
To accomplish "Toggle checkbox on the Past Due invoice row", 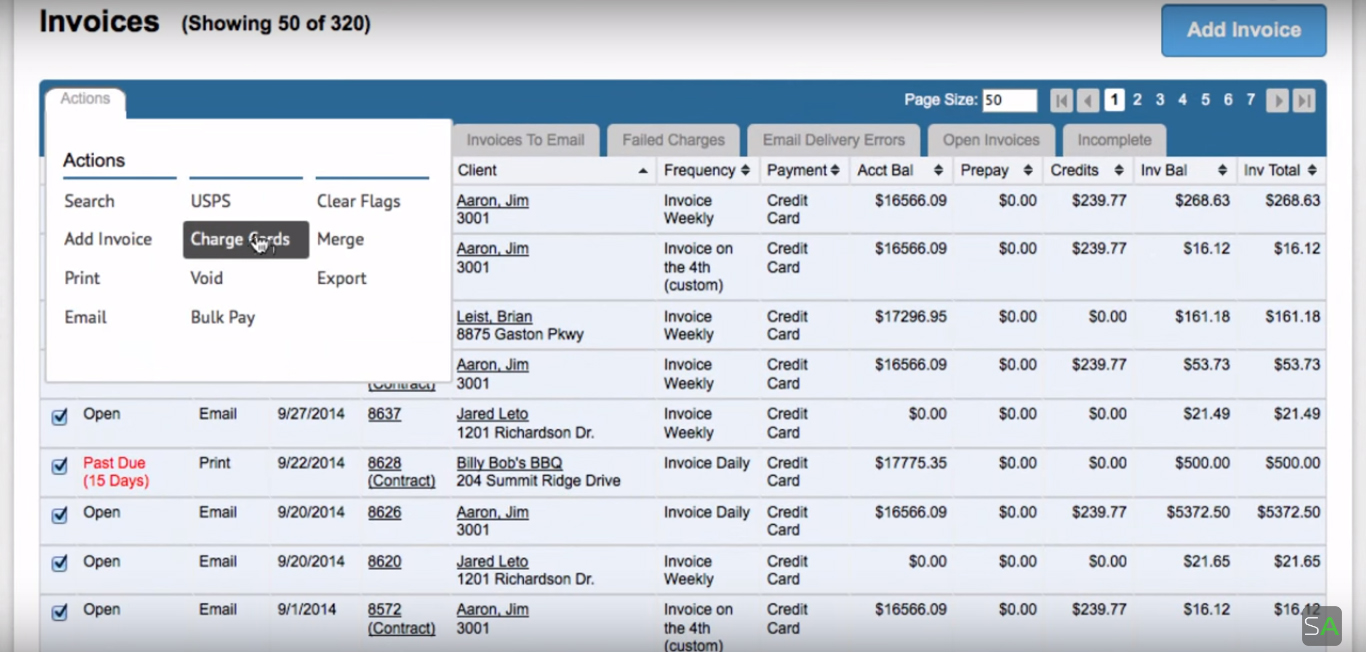I will [59, 466].
